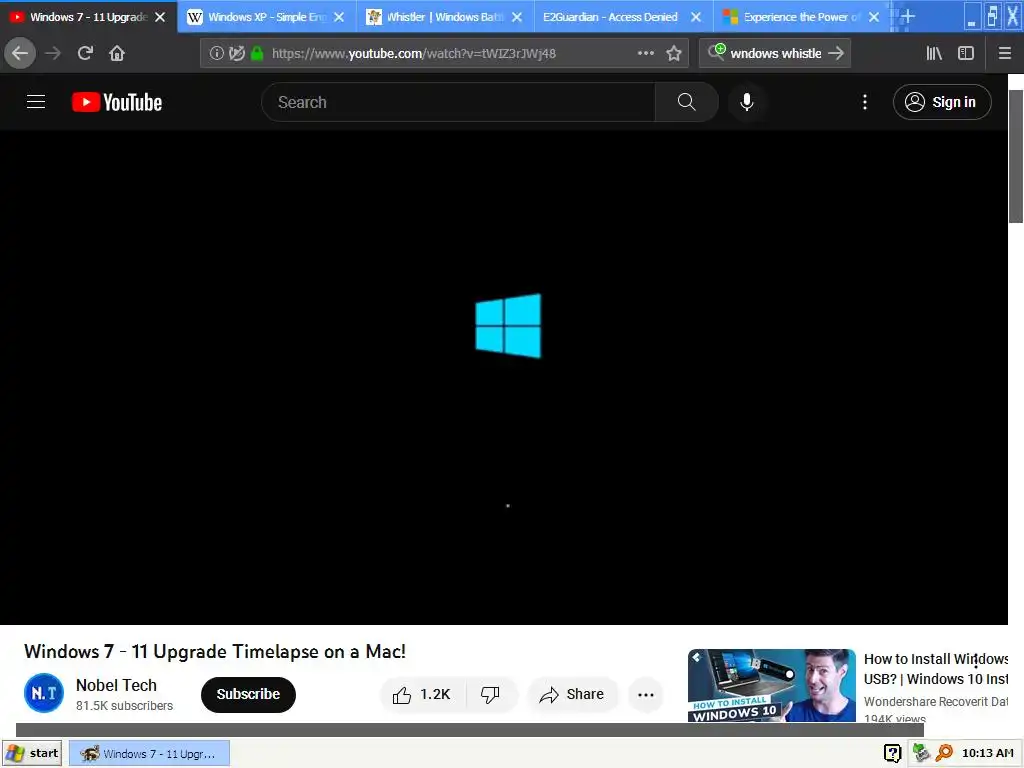The image size is (1024, 768).
Task: Open the Windows 10 install video thumbnail
Action: pyautogui.click(x=771, y=685)
